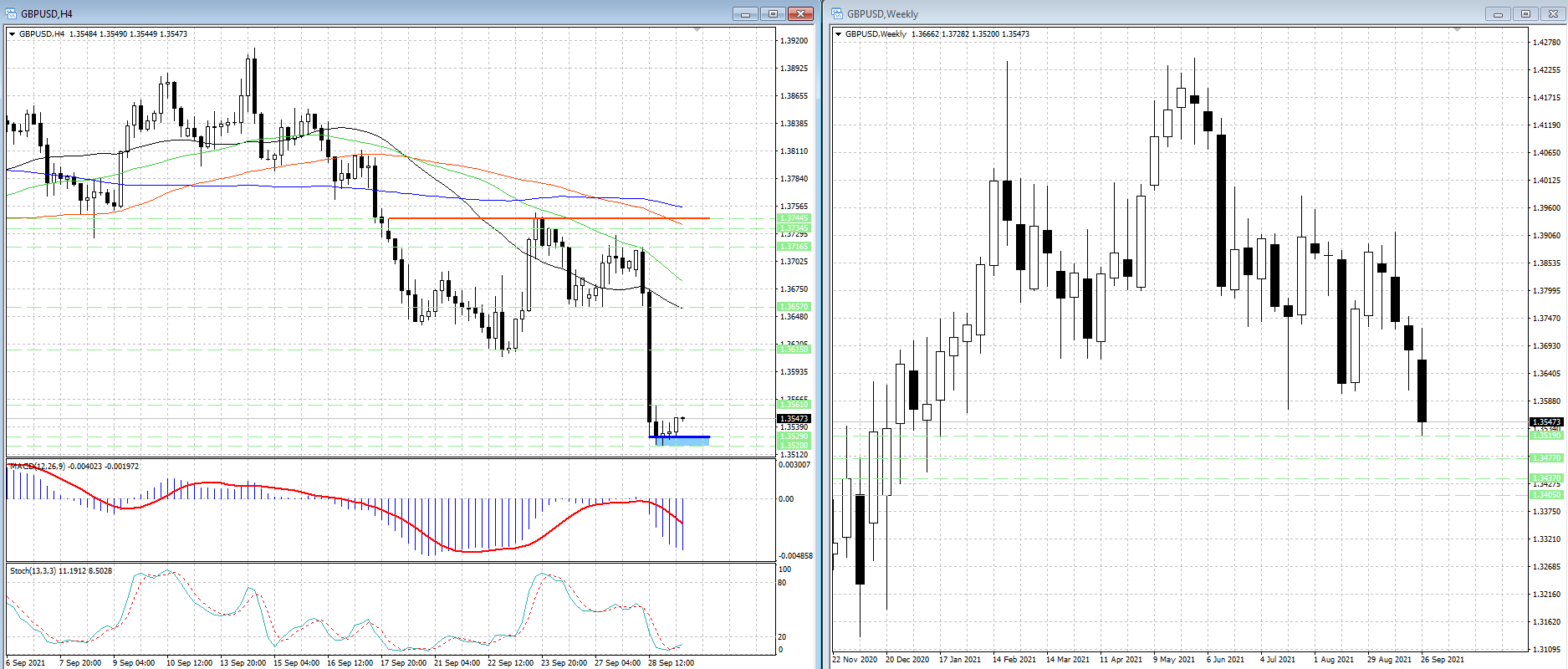This screenshot has height=669, width=1568.
Task: Click the 1.37445 green level label on H4
Action: 794,217
